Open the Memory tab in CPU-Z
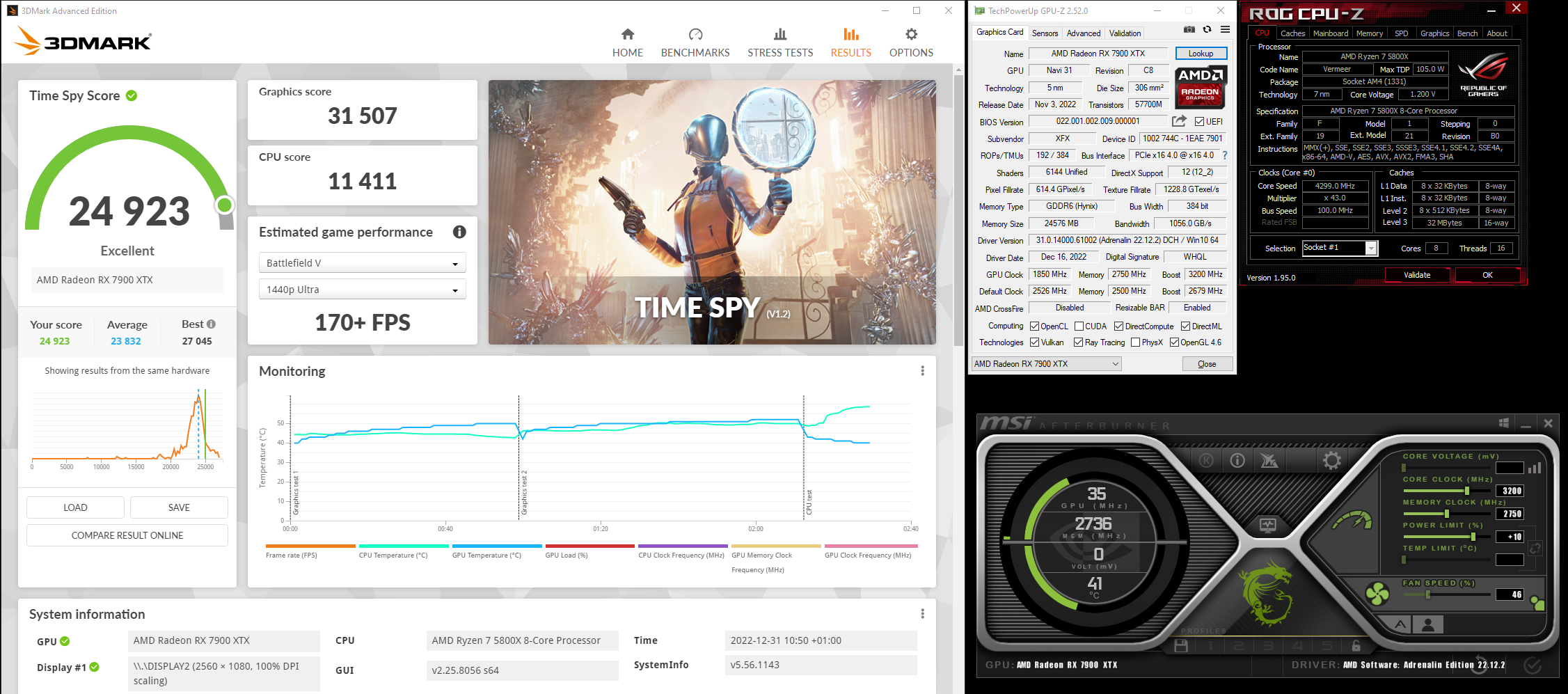 click(x=1370, y=33)
